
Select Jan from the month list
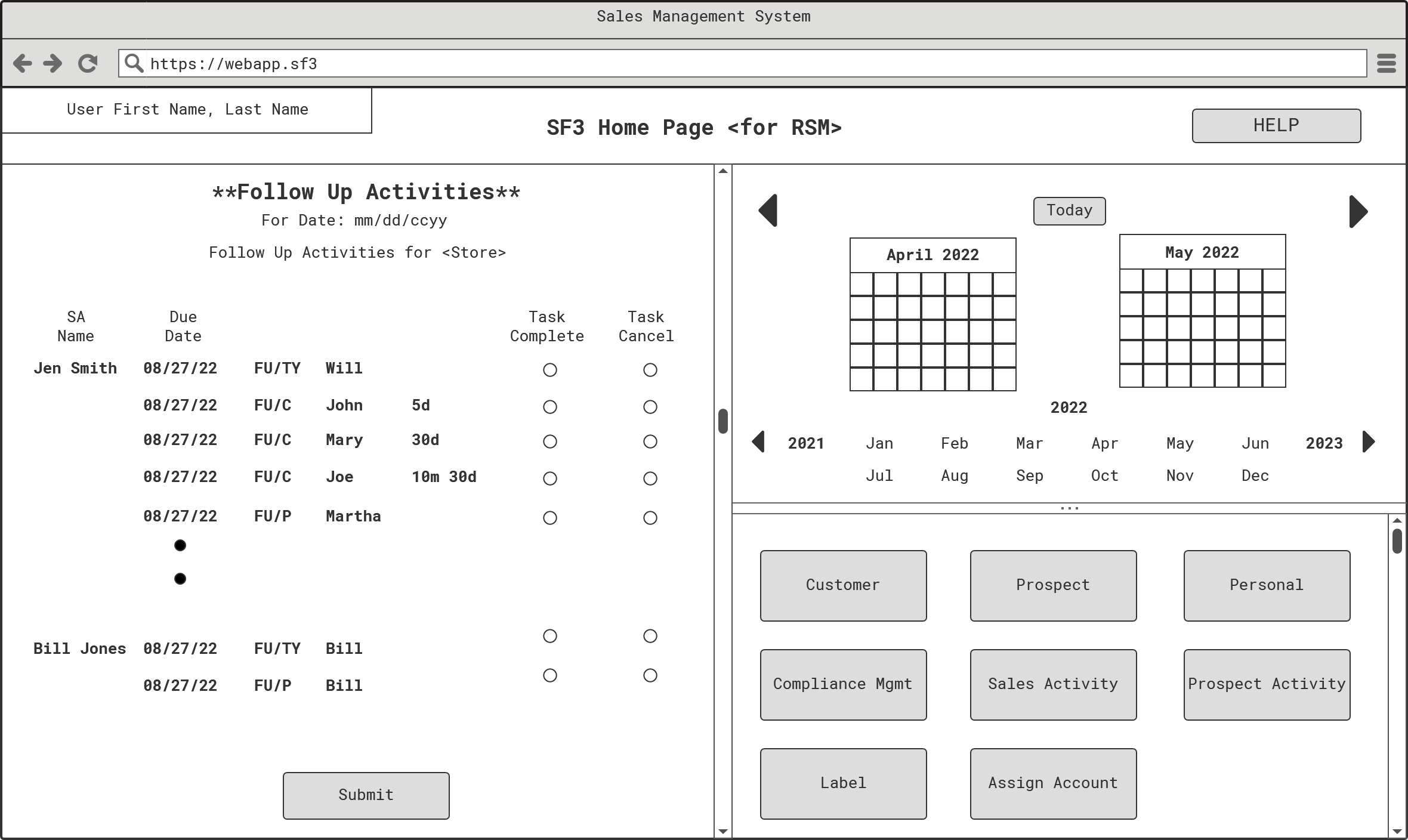879,443
